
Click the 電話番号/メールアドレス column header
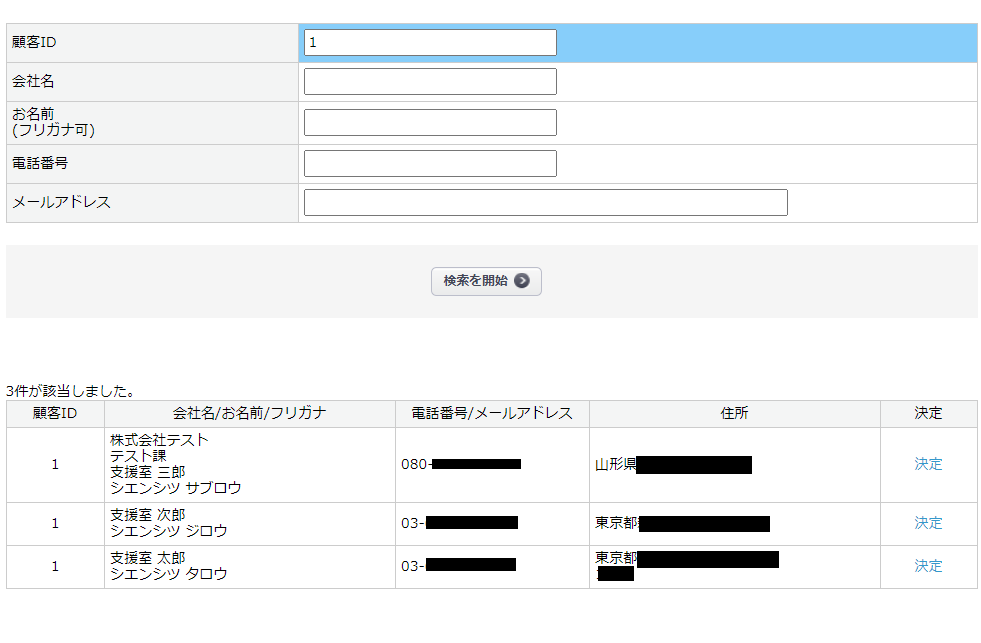pyautogui.click(x=492, y=413)
